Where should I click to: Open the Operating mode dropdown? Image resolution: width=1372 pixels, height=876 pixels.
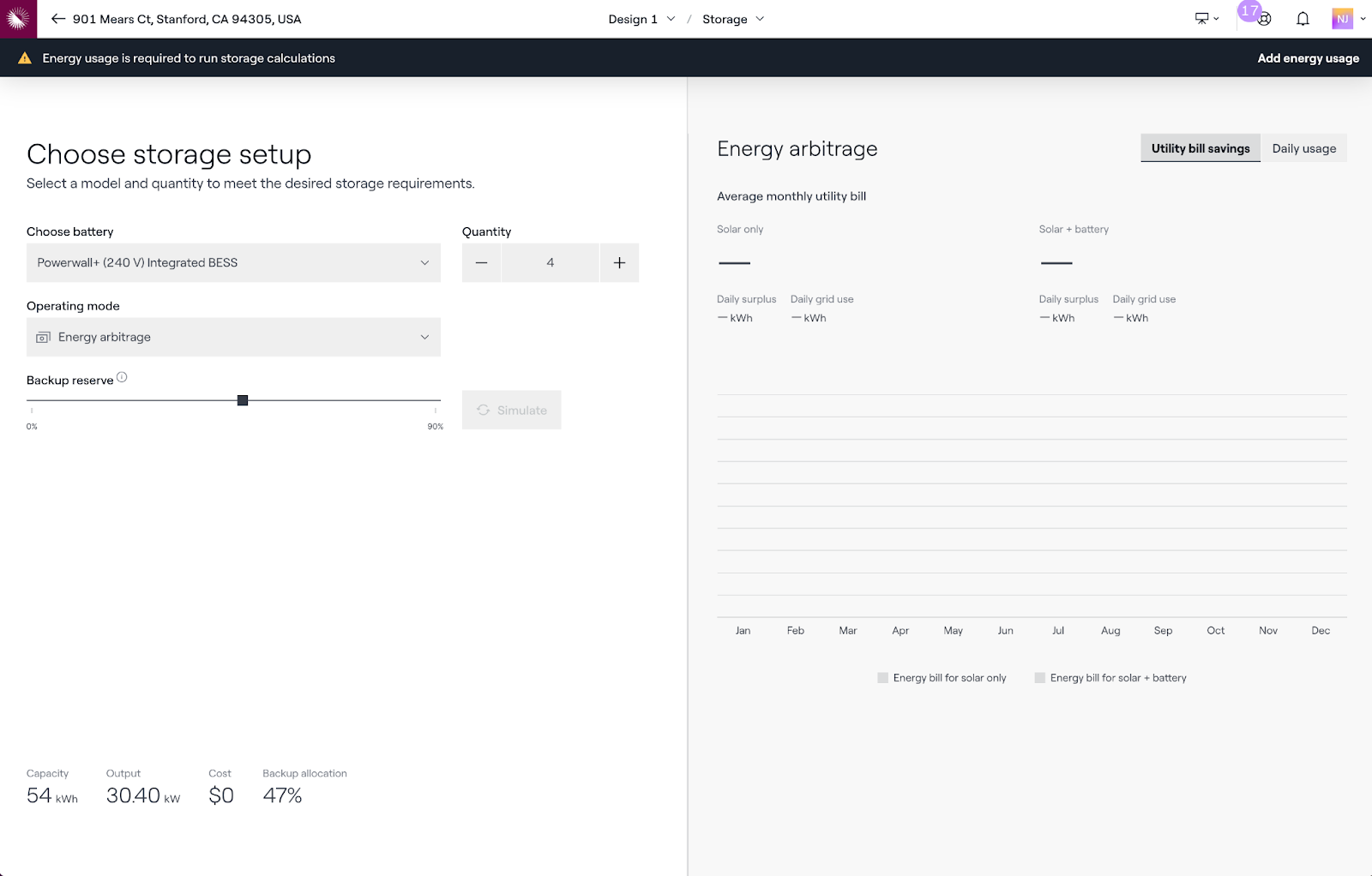[233, 338]
